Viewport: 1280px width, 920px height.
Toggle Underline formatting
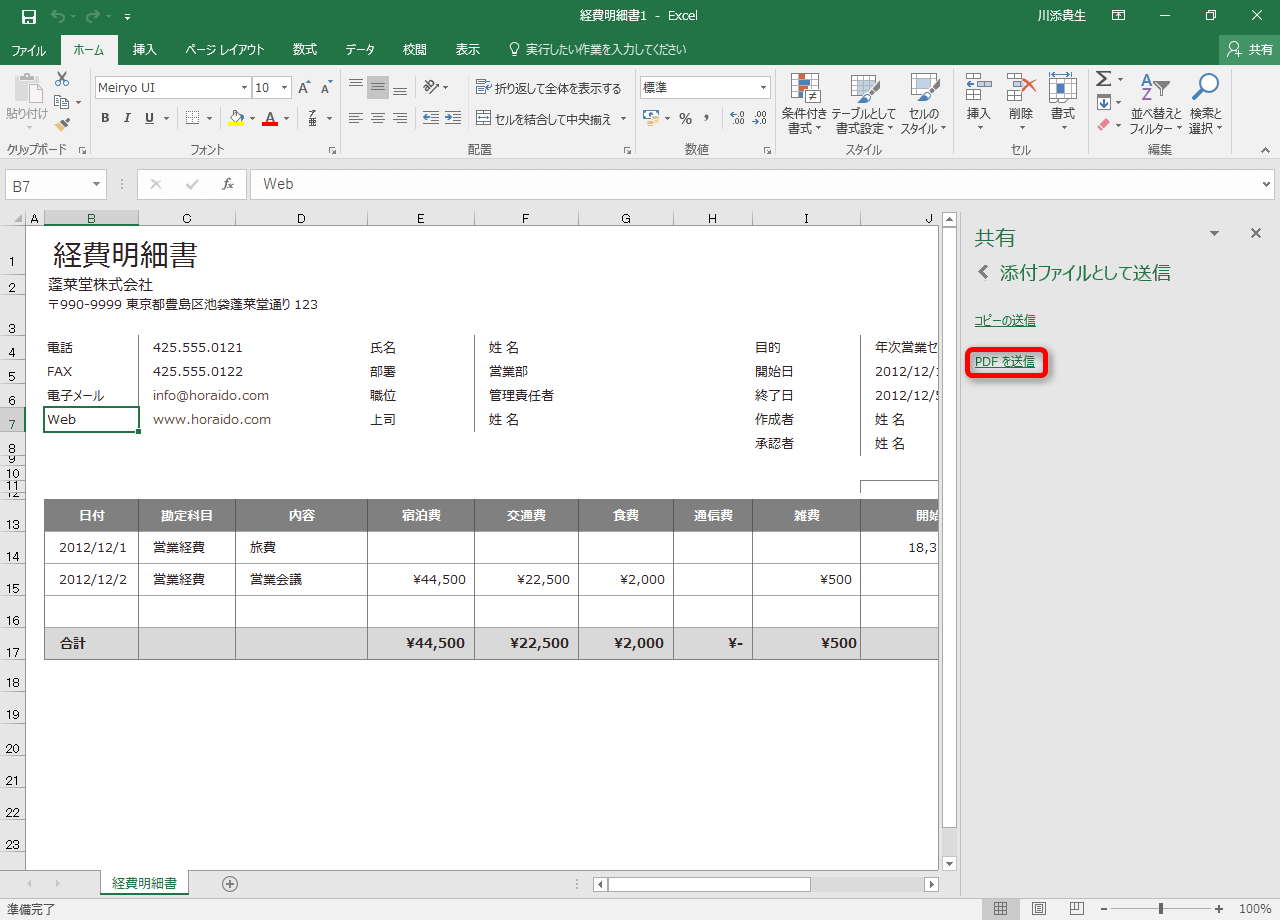click(150, 118)
